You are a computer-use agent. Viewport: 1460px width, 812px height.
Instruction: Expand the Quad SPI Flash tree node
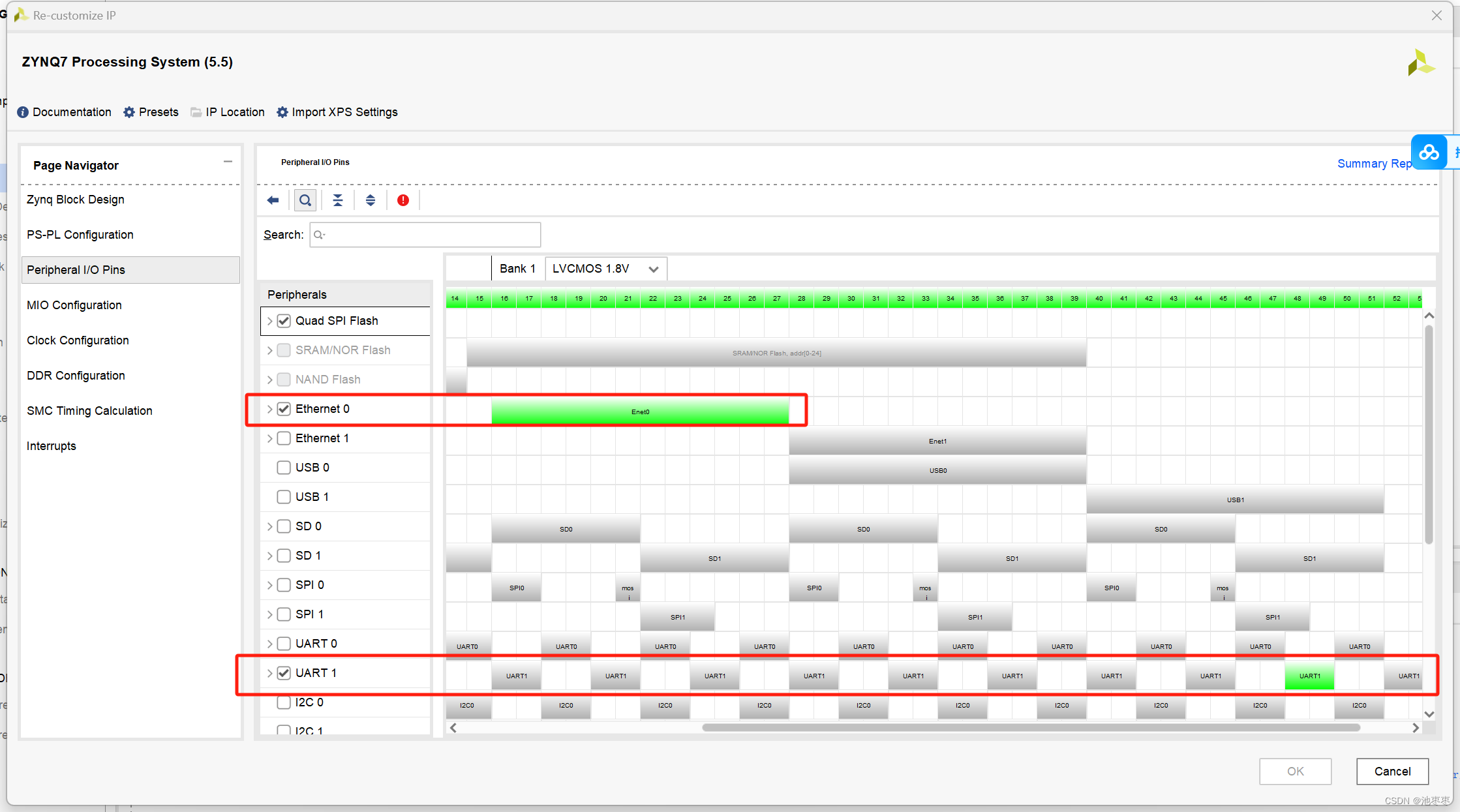269,321
